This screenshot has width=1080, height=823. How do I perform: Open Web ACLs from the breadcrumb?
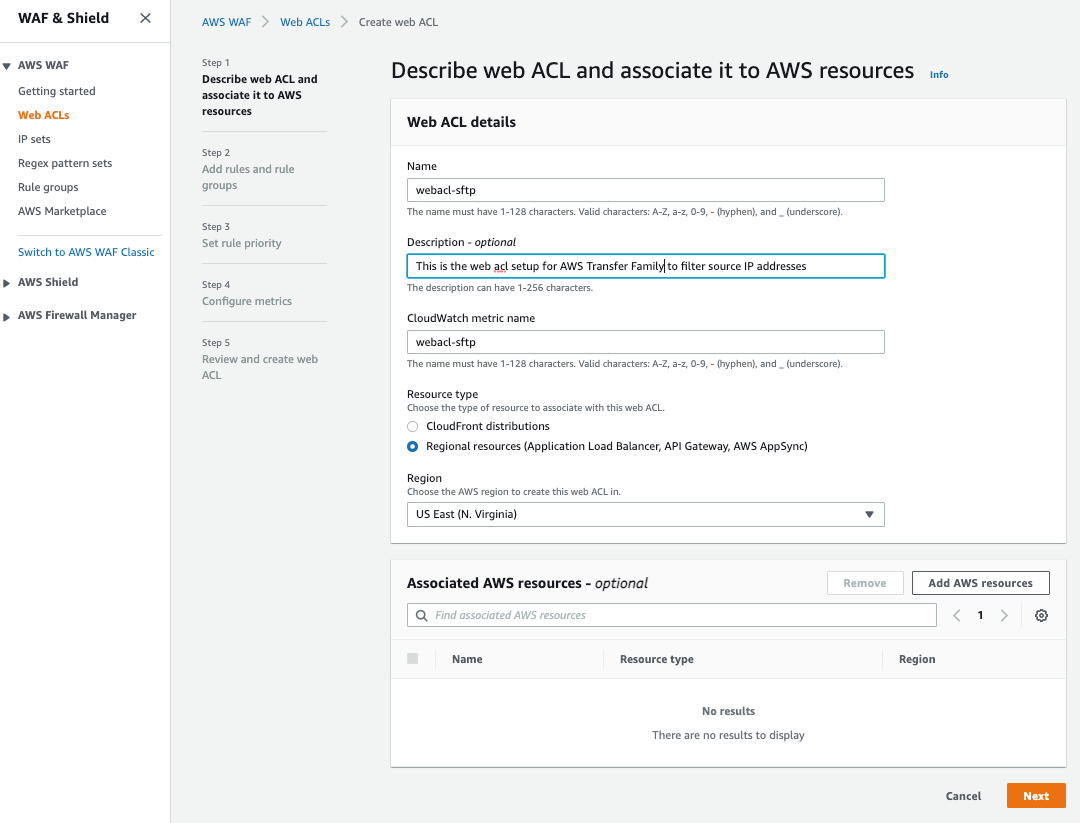[305, 21]
